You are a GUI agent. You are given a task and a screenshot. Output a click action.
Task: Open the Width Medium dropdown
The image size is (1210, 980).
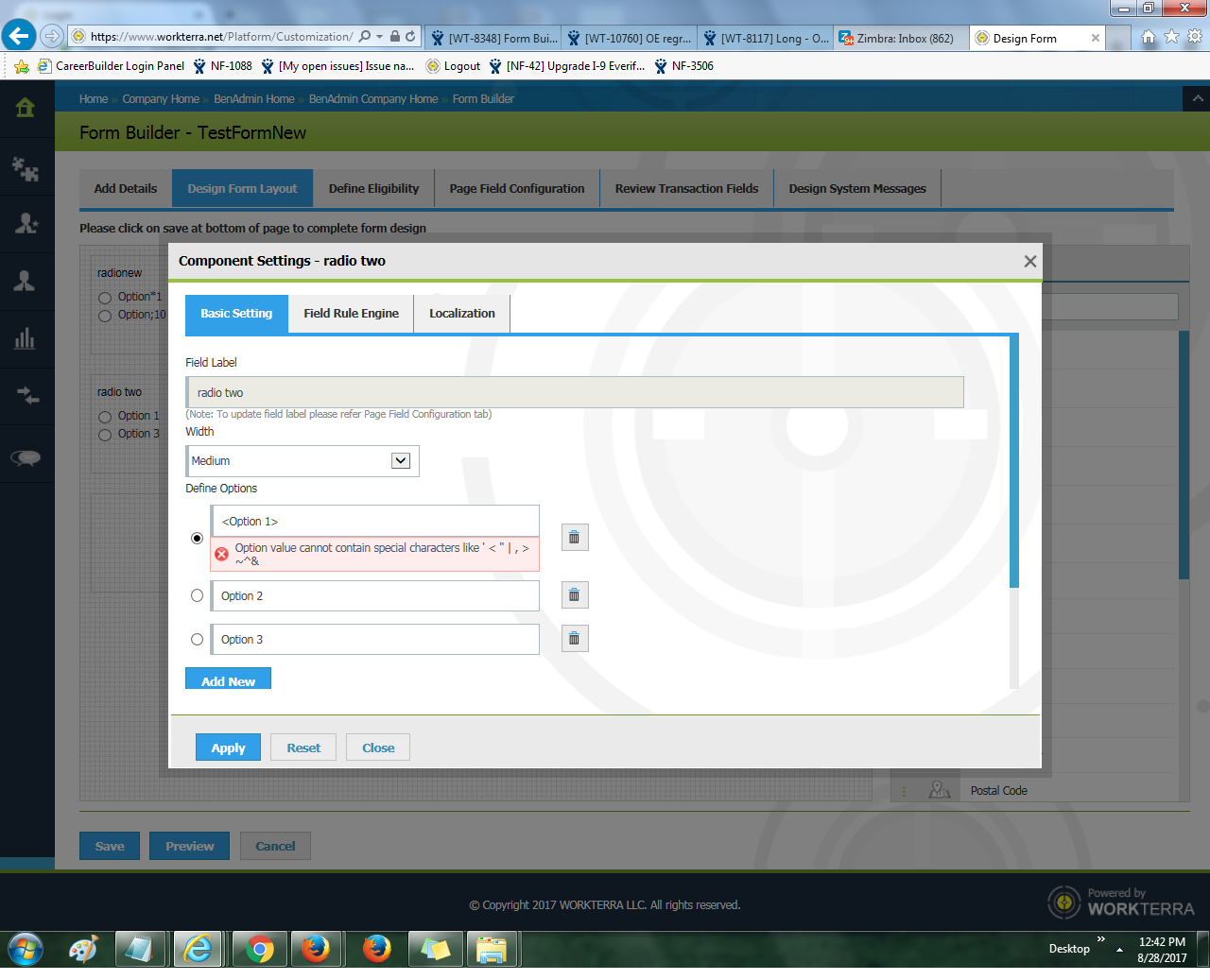[401, 461]
